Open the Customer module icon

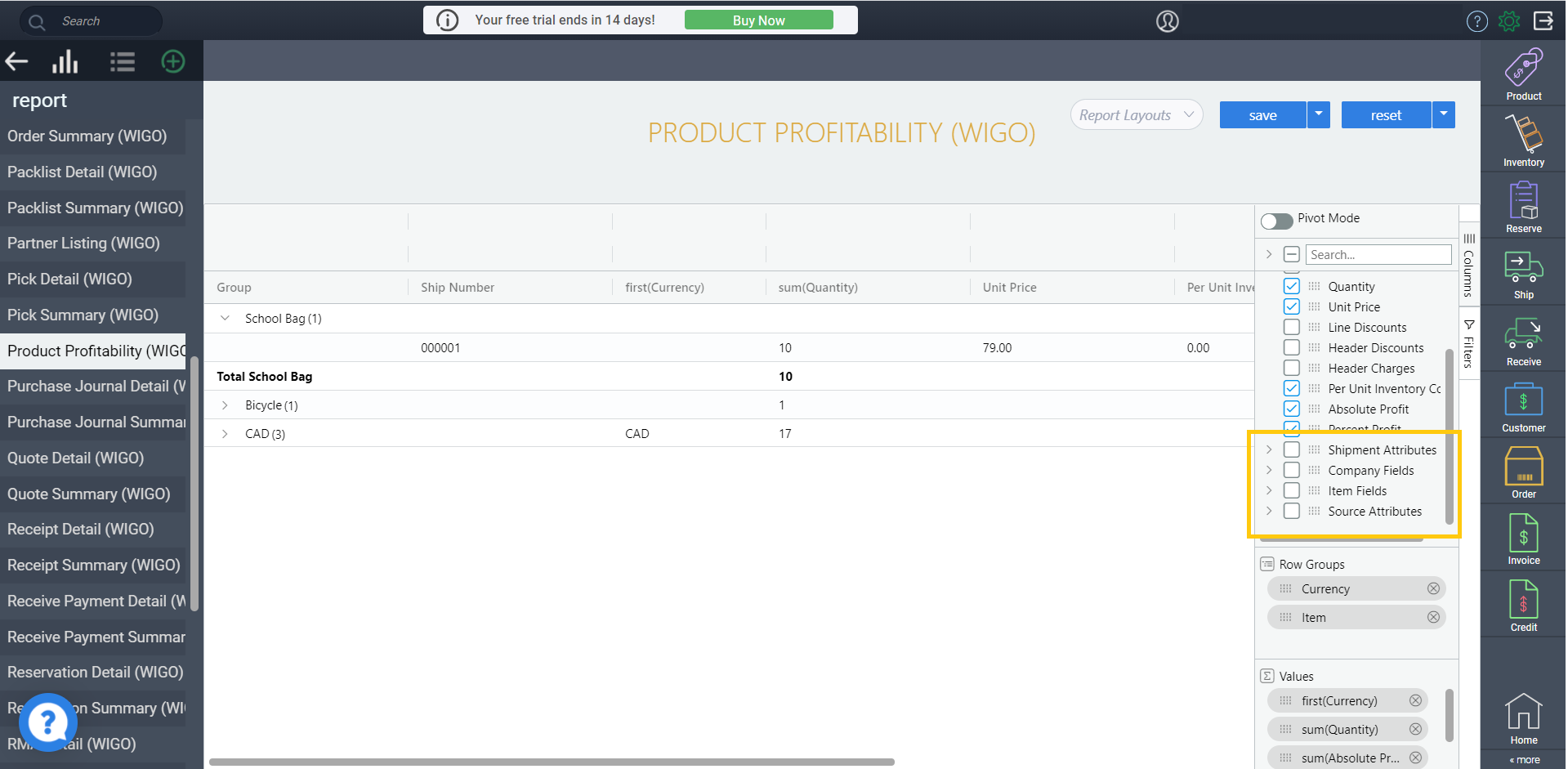[x=1523, y=407]
